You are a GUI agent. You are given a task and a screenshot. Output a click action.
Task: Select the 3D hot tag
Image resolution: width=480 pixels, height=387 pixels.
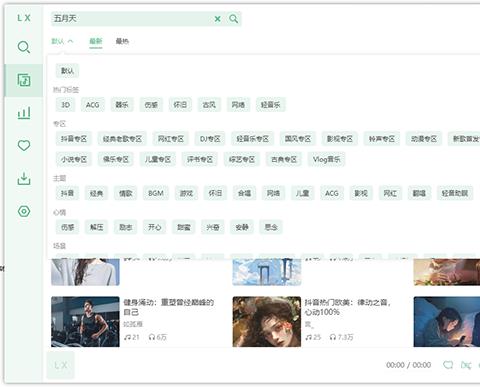coord(65,105)
